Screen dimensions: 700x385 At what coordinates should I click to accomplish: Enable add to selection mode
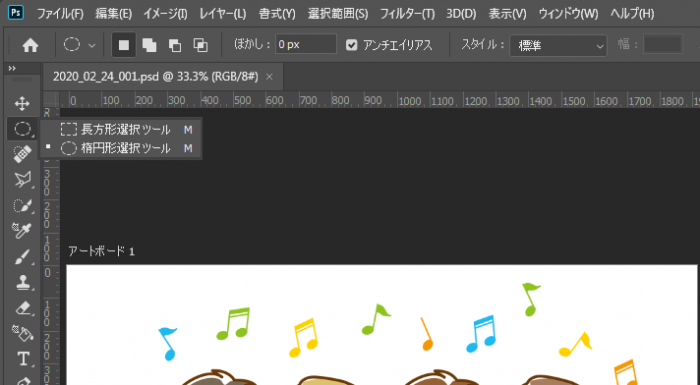(149, 45)
